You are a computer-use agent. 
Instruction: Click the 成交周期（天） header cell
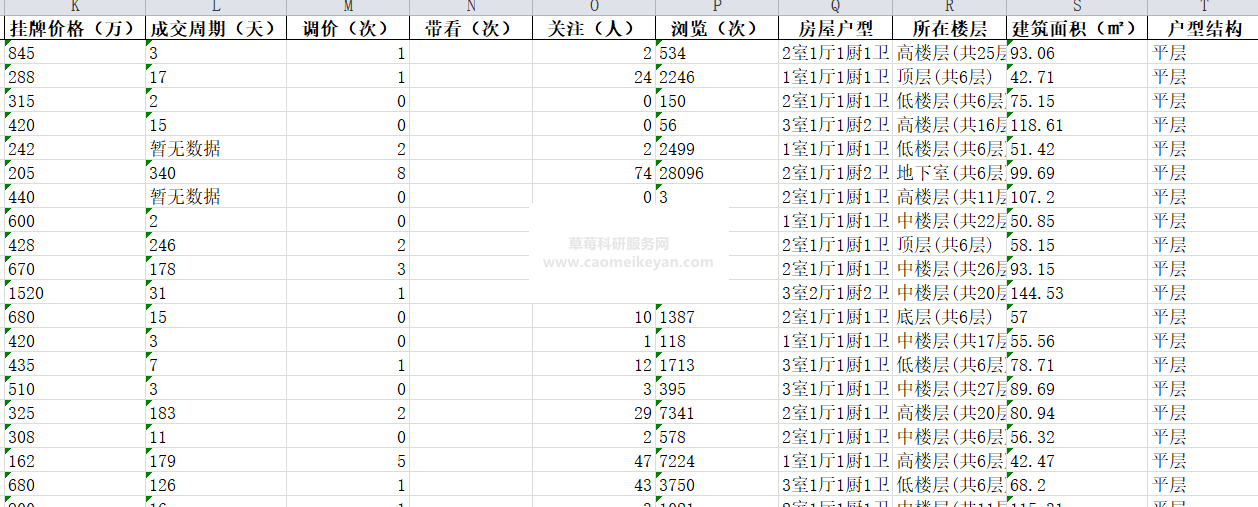tap(215, 29)
